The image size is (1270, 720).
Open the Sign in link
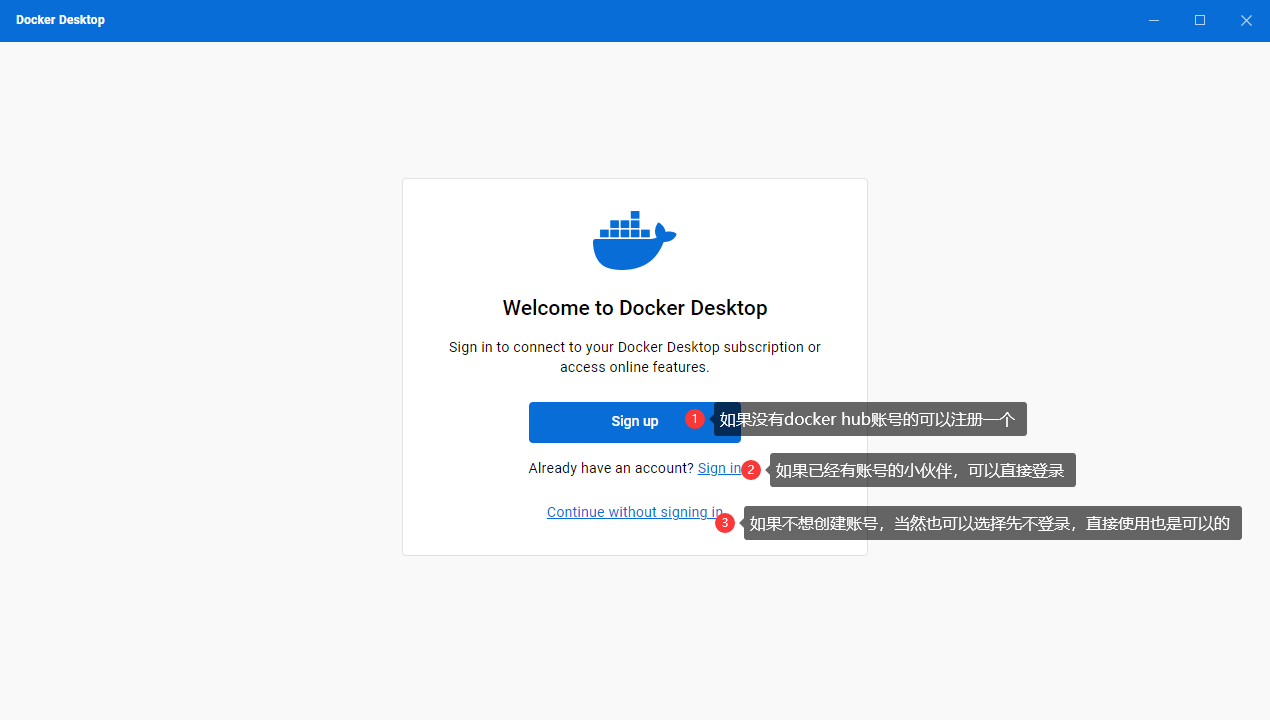coord(719,468)
